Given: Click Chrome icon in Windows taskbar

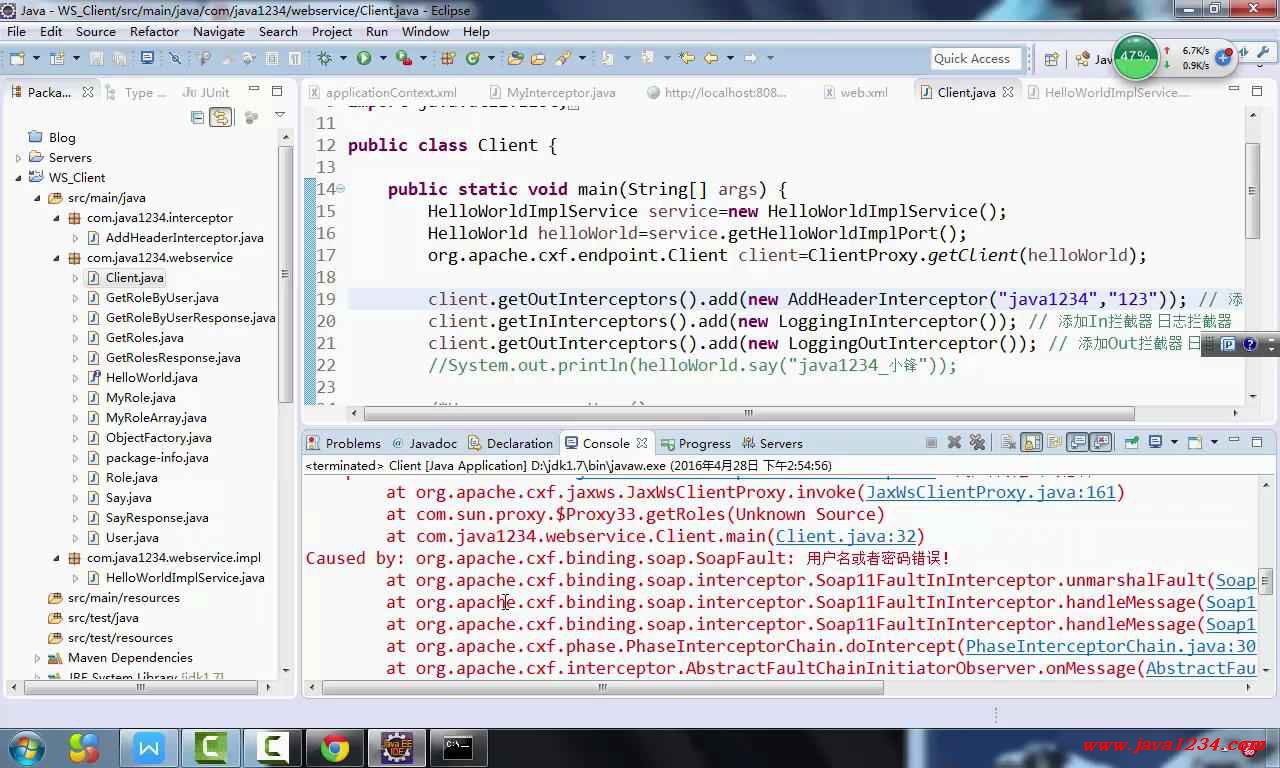Looking at the screenshot, I should pos(335,747).
